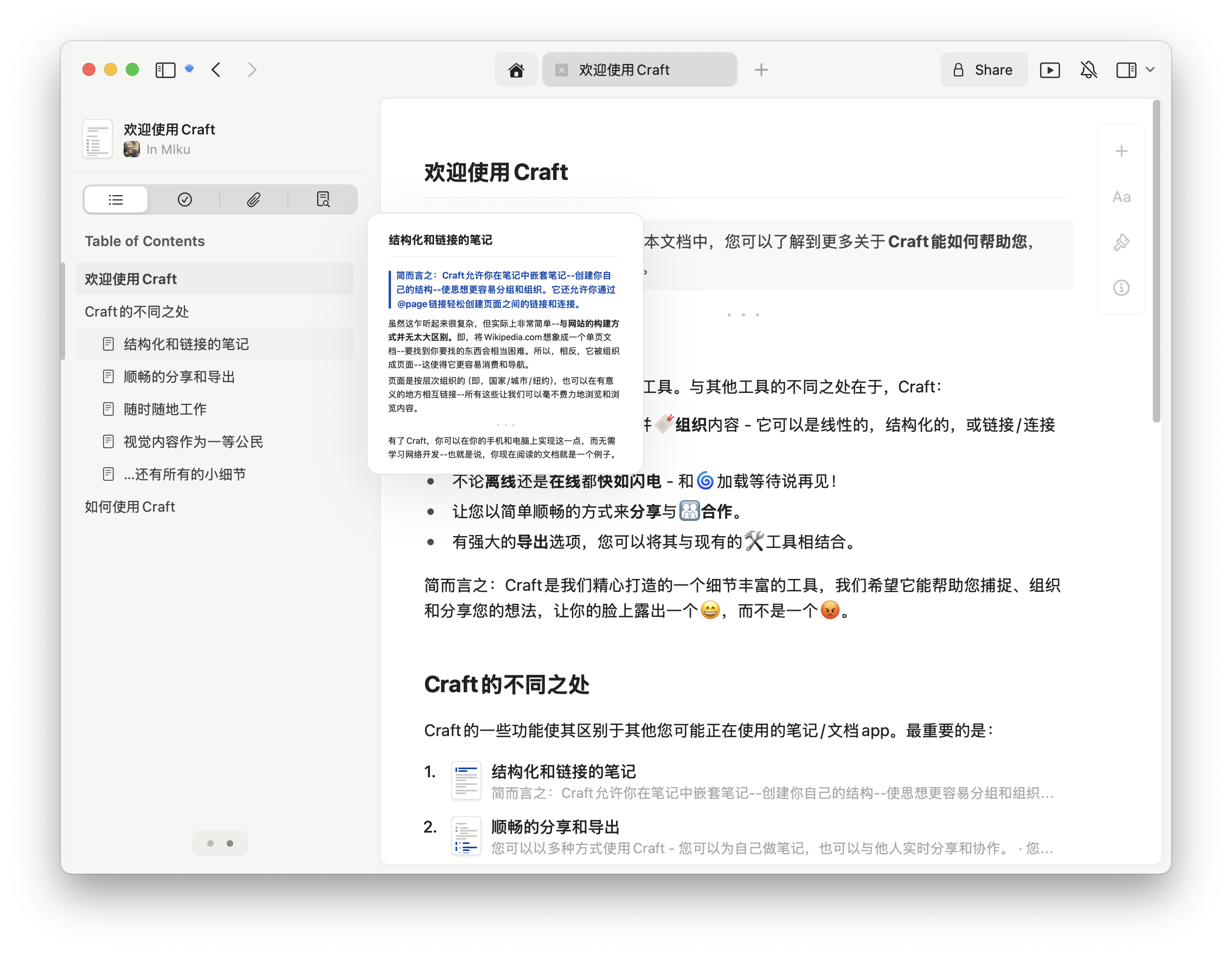
Task: Open the 顺畅的分享和导出 page card icon
Action: point(466,836)
